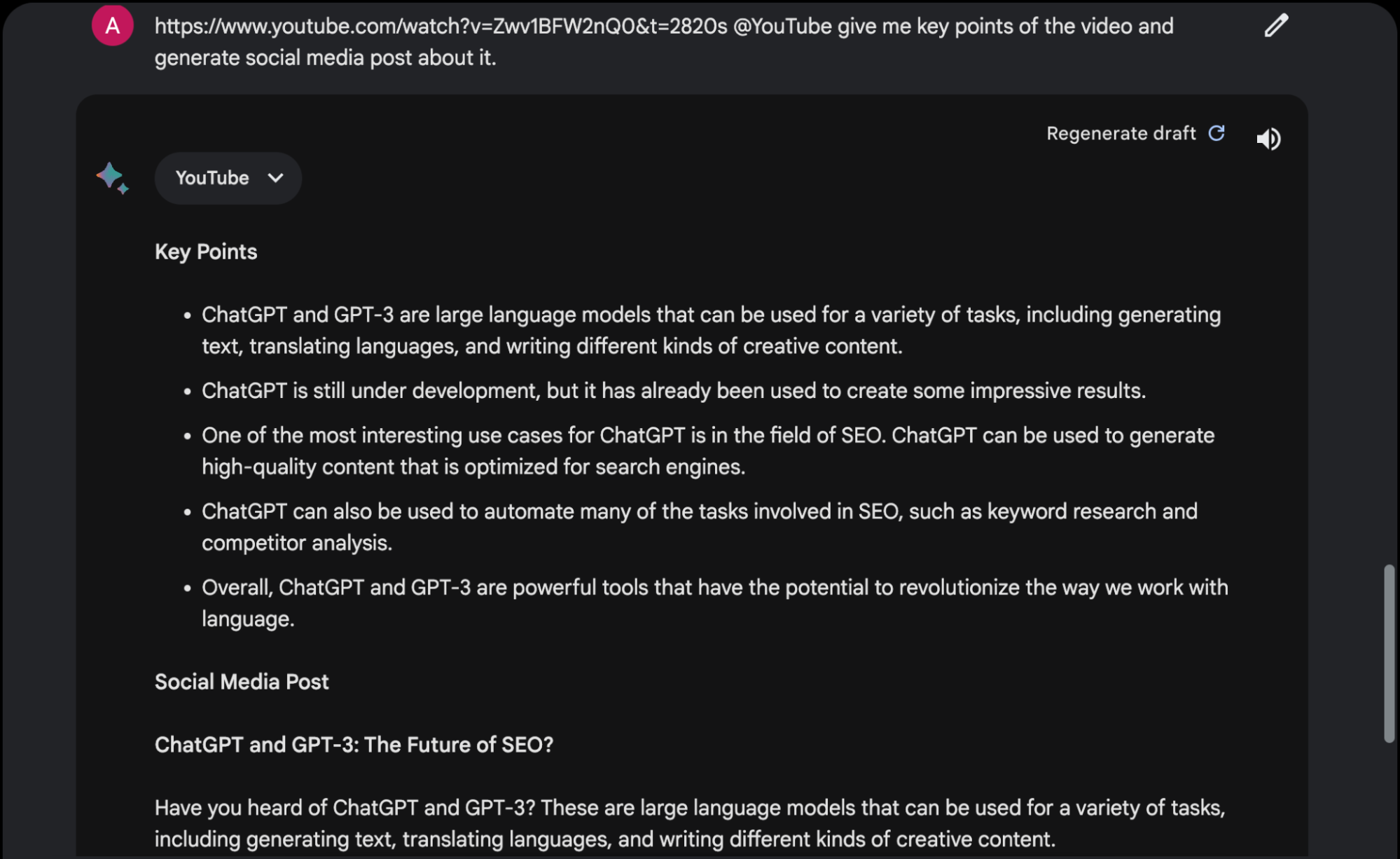Click the @YouTube mention in prompt

tap(782, 26)
